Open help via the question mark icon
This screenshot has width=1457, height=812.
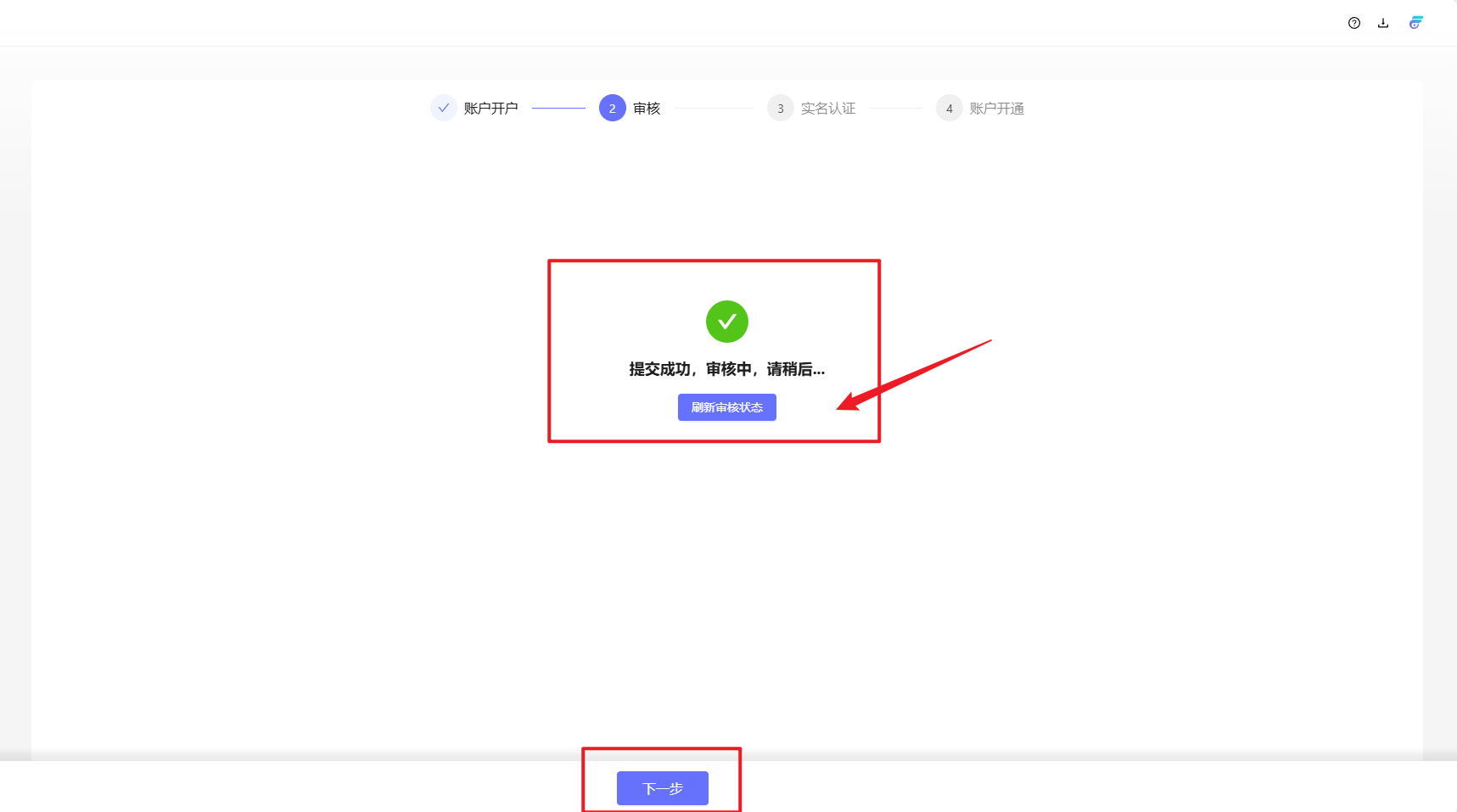pos(1353,23)
